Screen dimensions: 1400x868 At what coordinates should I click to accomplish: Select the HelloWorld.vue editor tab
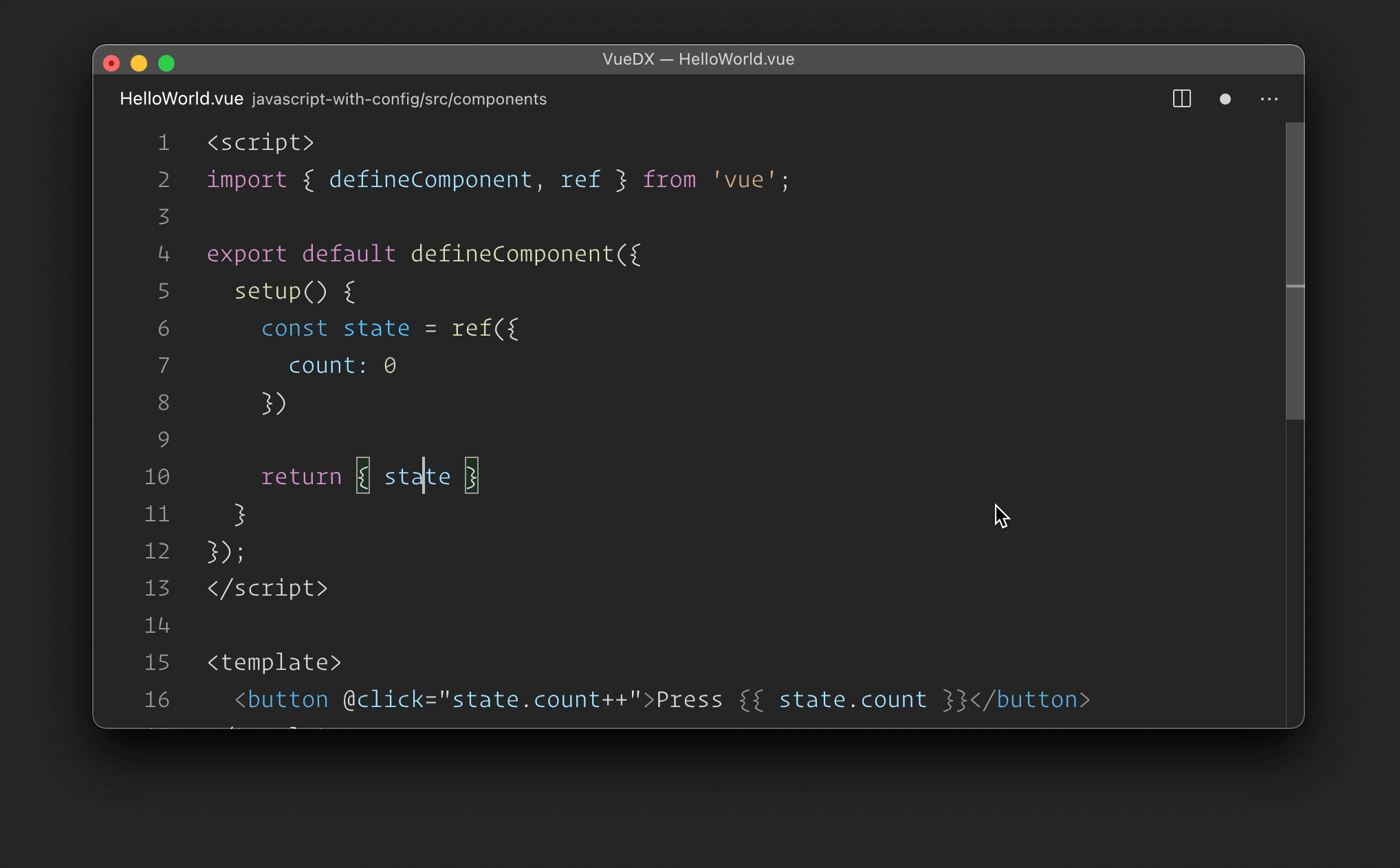182,99
